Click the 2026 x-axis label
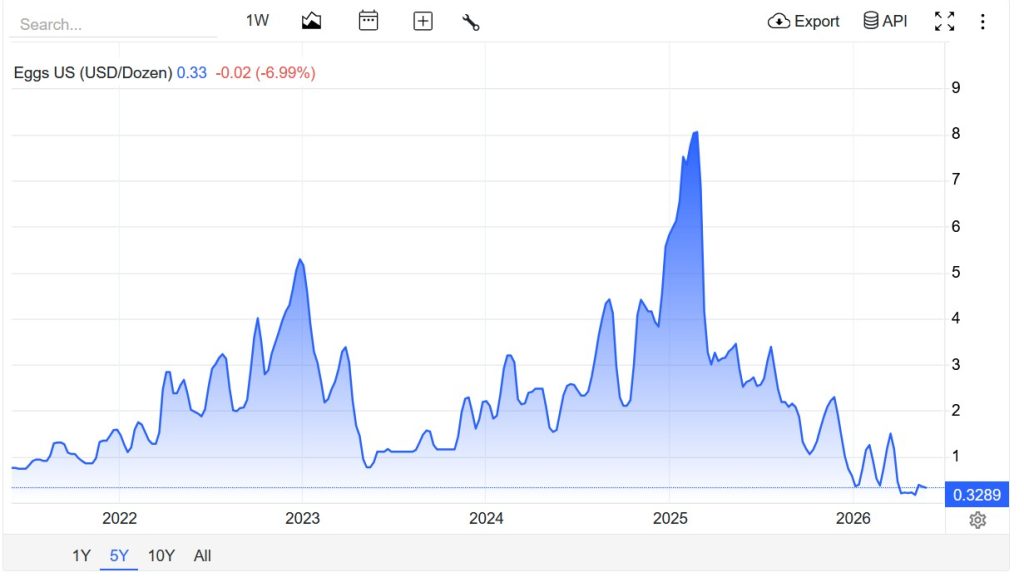The image size is (1024, 587). (x=853, y=518)
